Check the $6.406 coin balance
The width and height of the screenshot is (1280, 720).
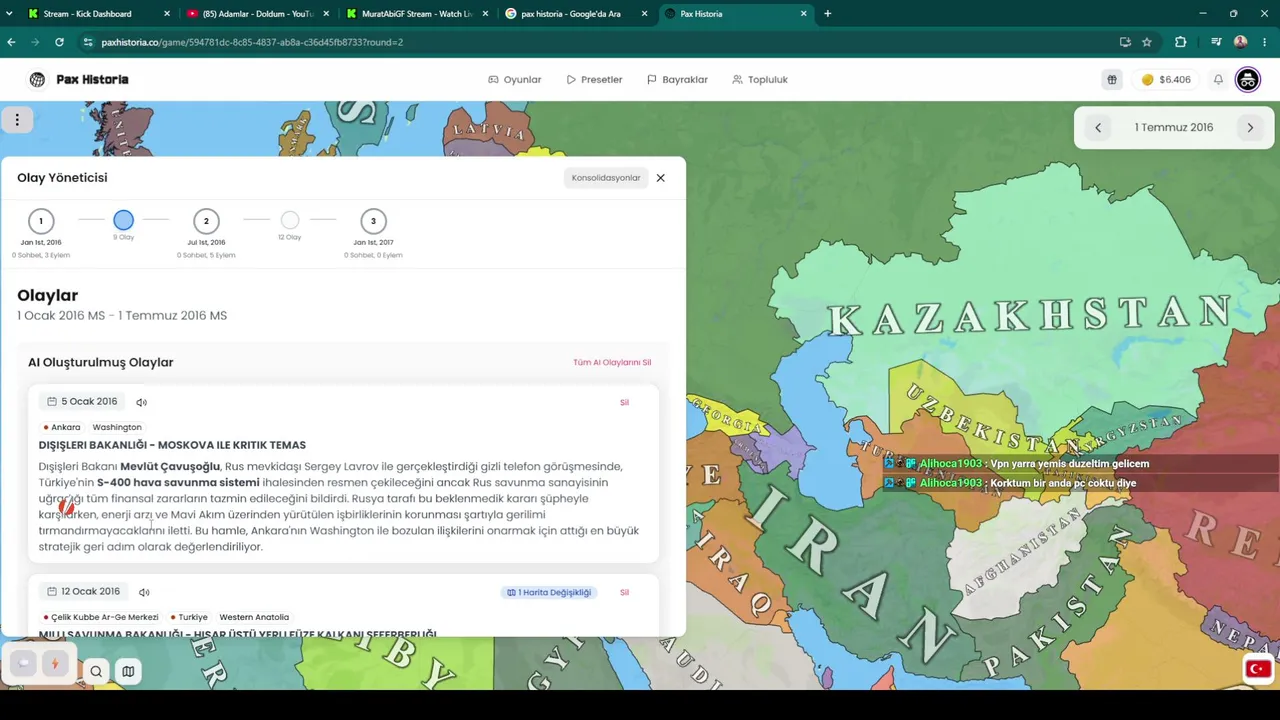[x=1166, y=80]
